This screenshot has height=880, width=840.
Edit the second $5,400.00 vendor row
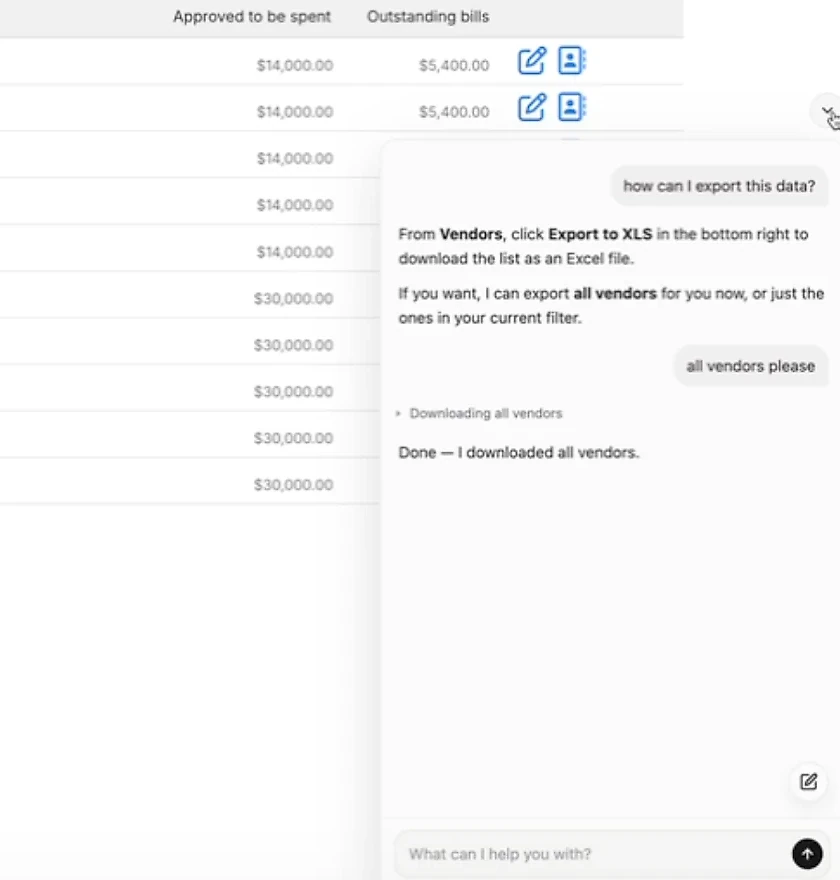(x=531, y=107)
